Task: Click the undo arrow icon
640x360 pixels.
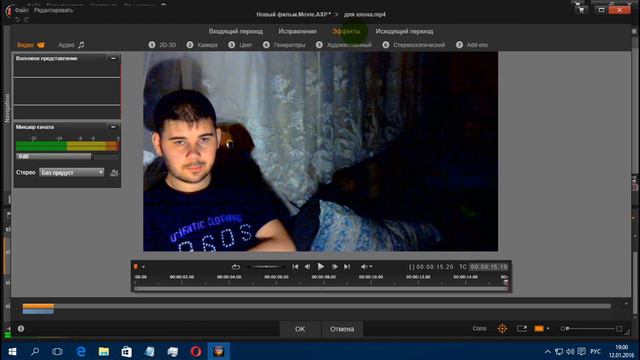Action: 18,19
